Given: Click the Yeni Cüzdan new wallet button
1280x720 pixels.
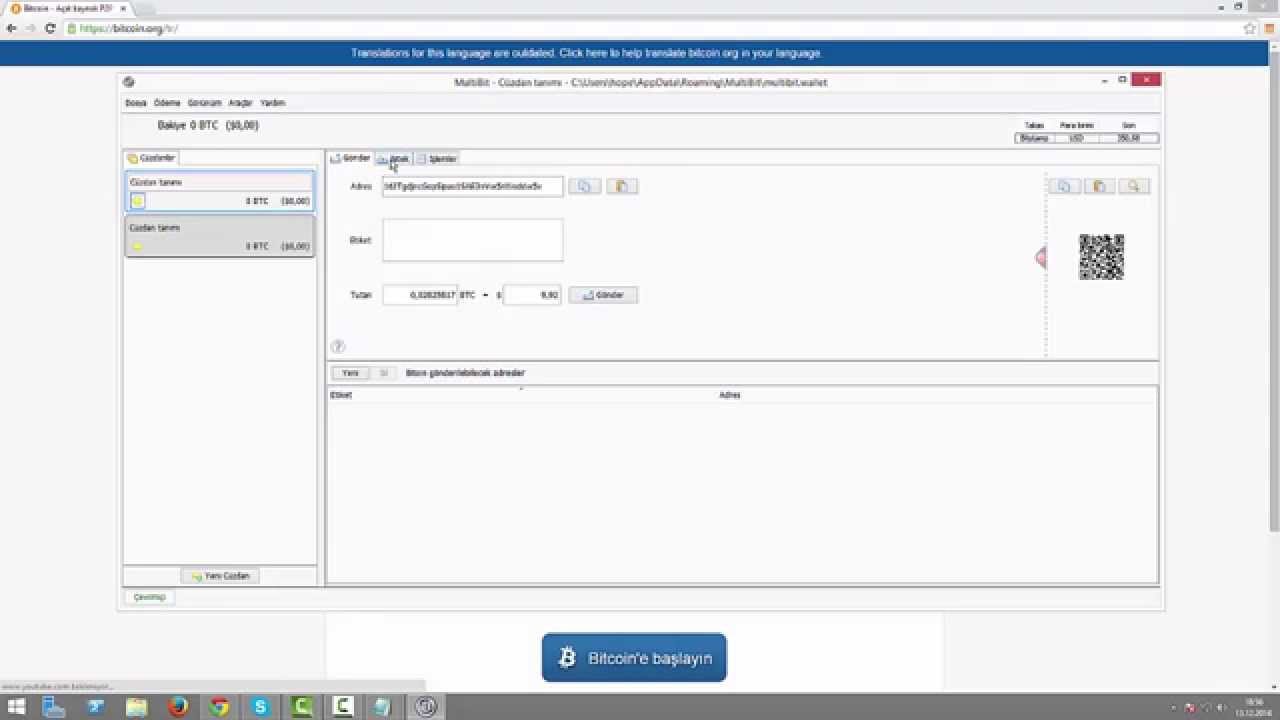Looking at the screenshot, I should point(220,576).
